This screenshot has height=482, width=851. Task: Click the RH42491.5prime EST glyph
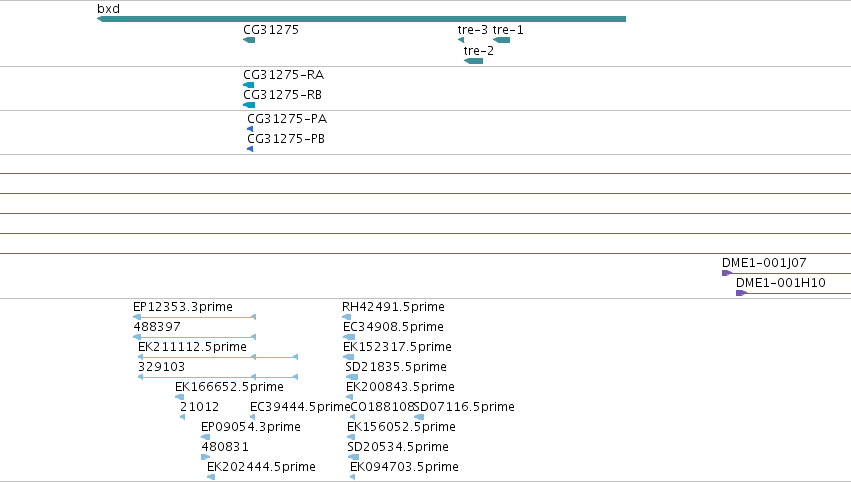pos(346,317)
